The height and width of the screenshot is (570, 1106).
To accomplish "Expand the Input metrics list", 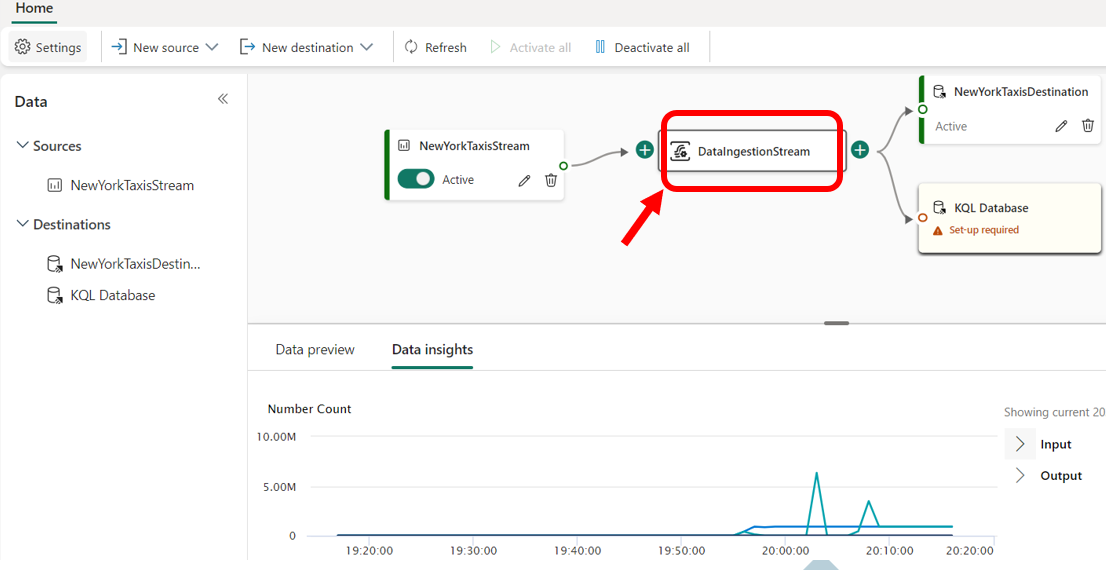I will (1020, 444).
